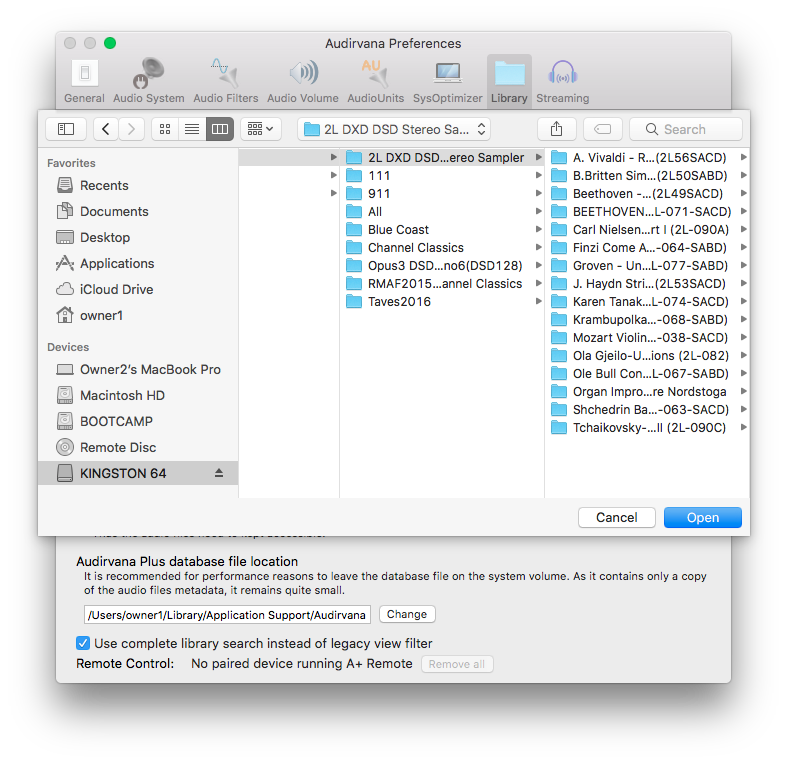The image size is (787, 763).
Task: Select the Library preferences tab
Action: tap(509, 81)
